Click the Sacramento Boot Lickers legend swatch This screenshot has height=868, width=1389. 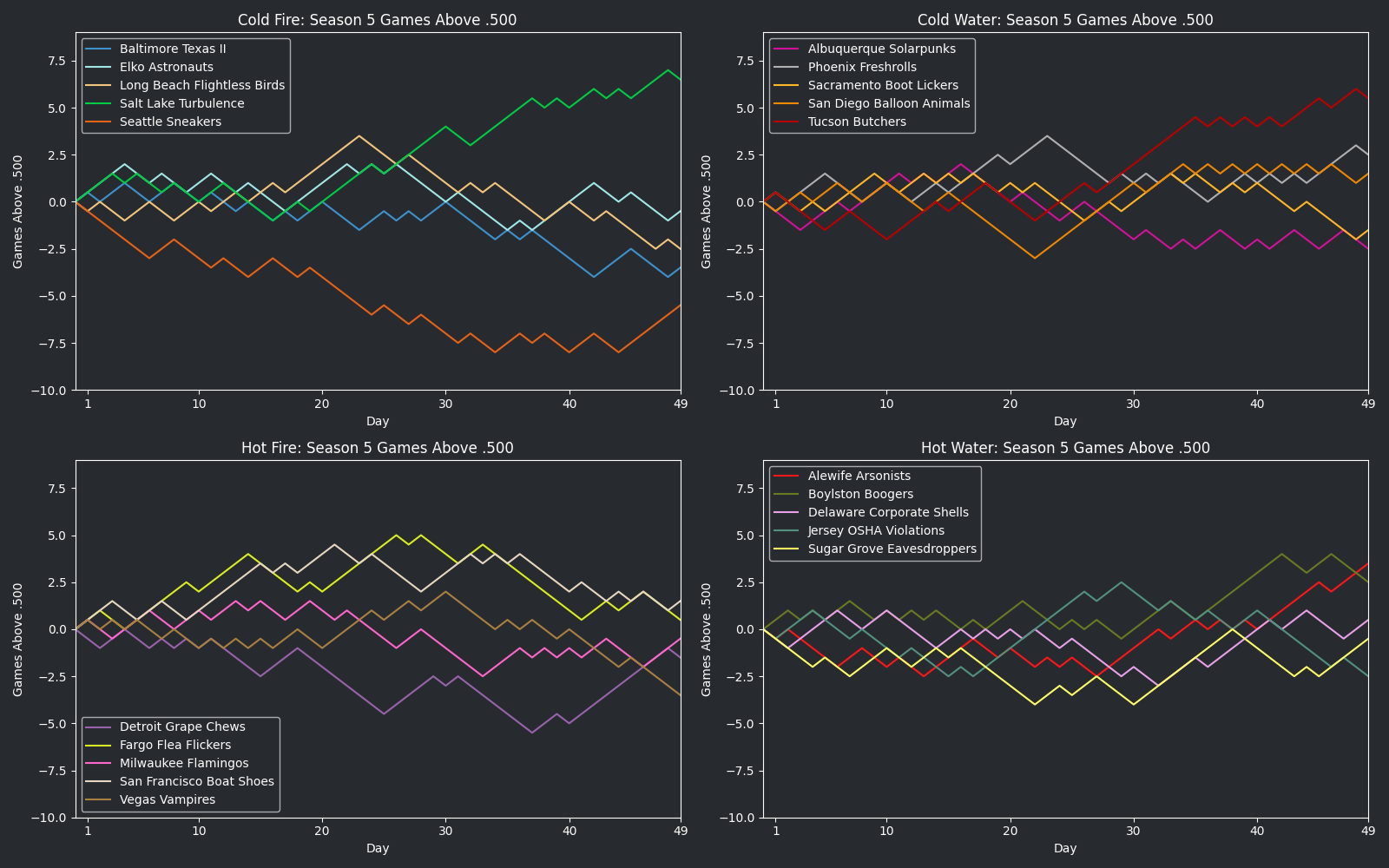[x=787, y=85]
